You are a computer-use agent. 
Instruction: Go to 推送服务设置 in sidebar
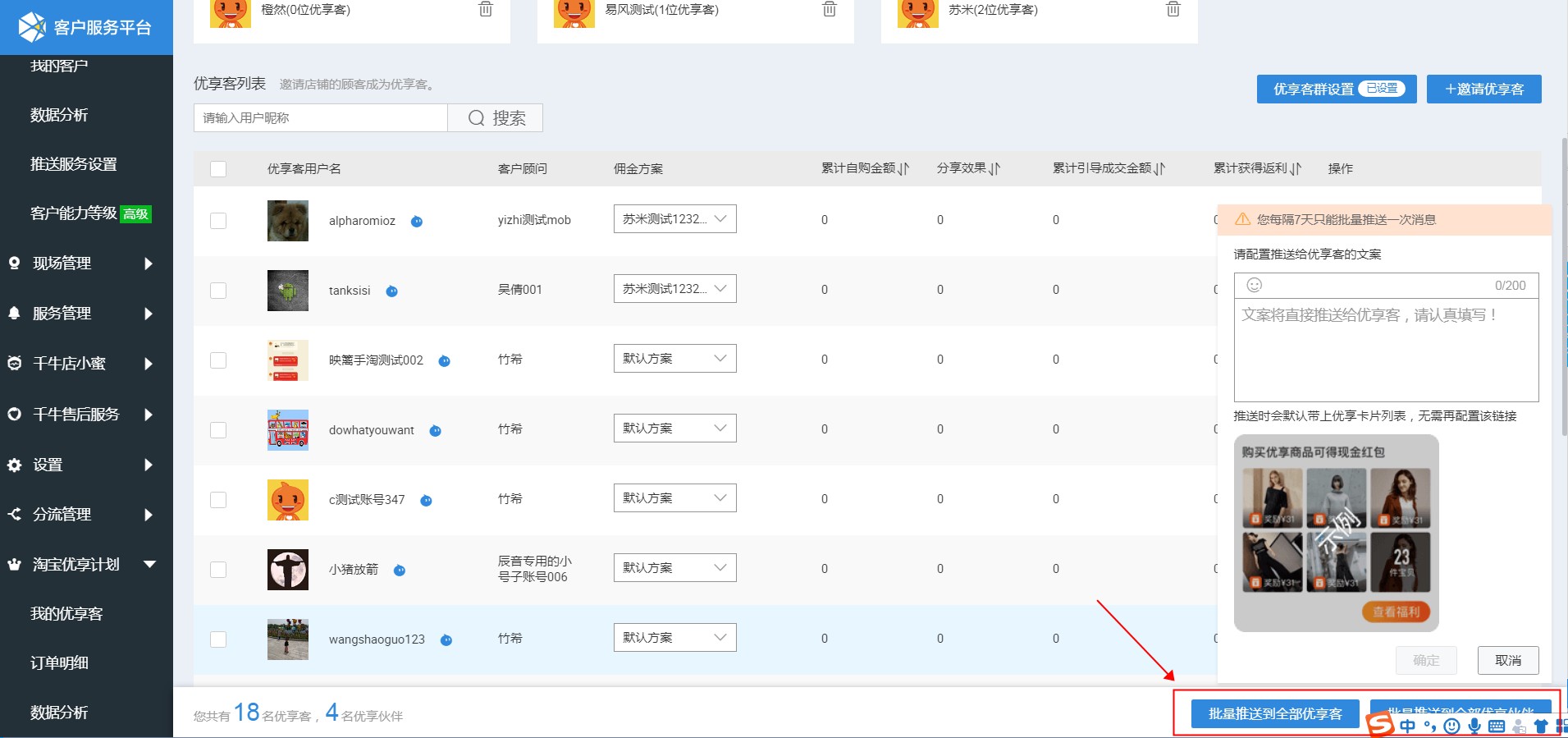pos(74,164)
